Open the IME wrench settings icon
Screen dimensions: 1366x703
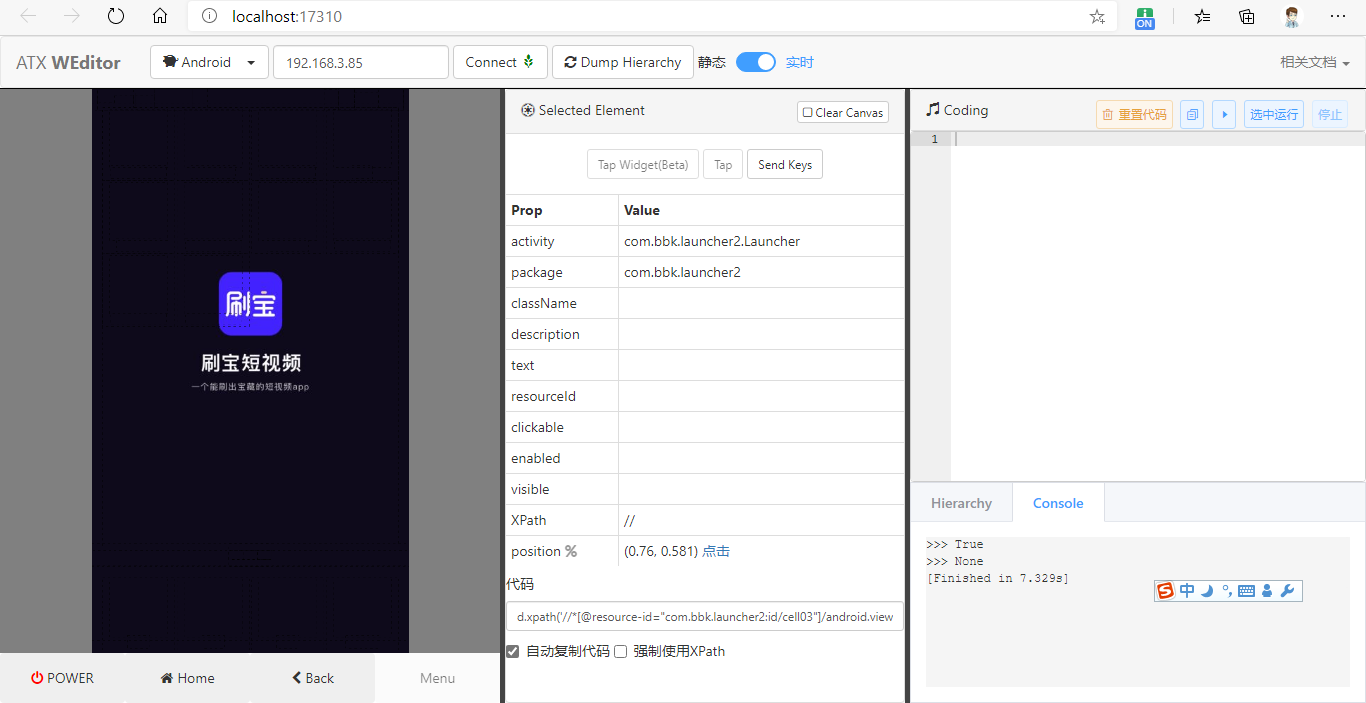click(1287, 591)
